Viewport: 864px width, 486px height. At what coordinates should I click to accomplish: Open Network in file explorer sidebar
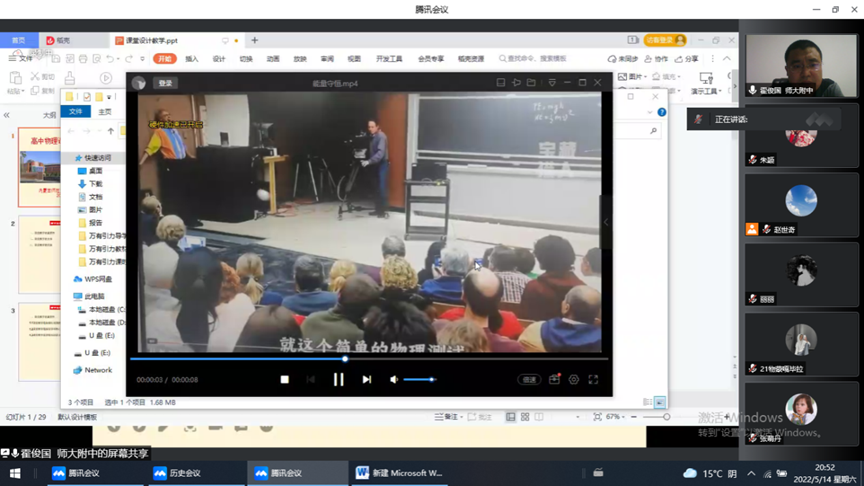pos(98,370)
